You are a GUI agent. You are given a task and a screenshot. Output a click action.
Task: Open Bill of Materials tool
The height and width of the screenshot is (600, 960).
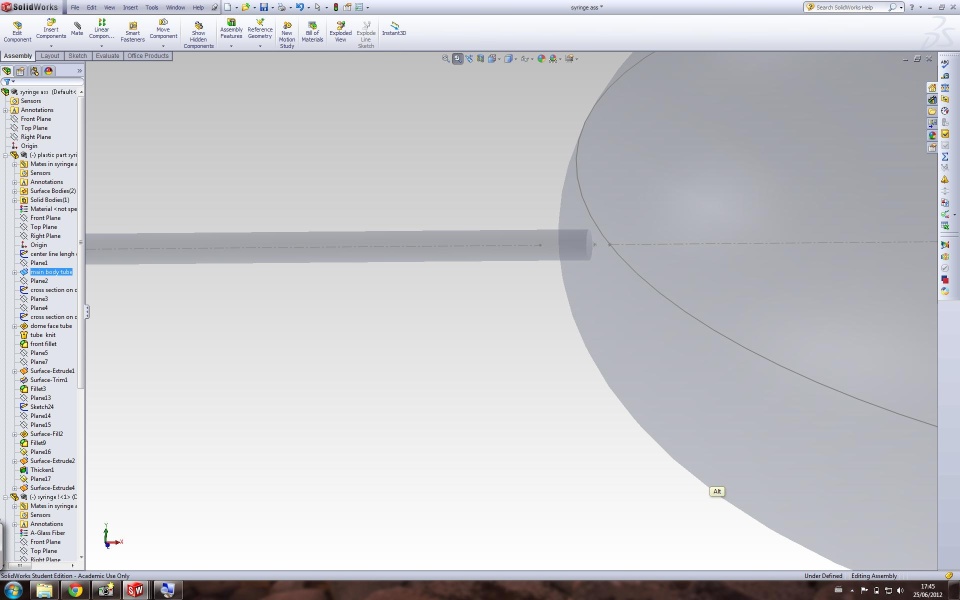point(312,32)
